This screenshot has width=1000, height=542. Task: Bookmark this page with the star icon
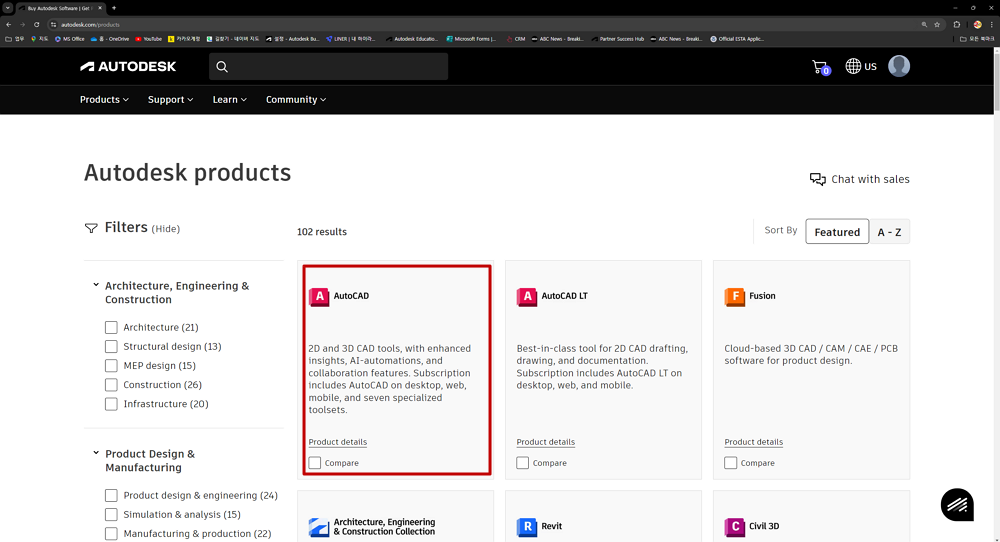pyautogui.click(x=937, y=25)
